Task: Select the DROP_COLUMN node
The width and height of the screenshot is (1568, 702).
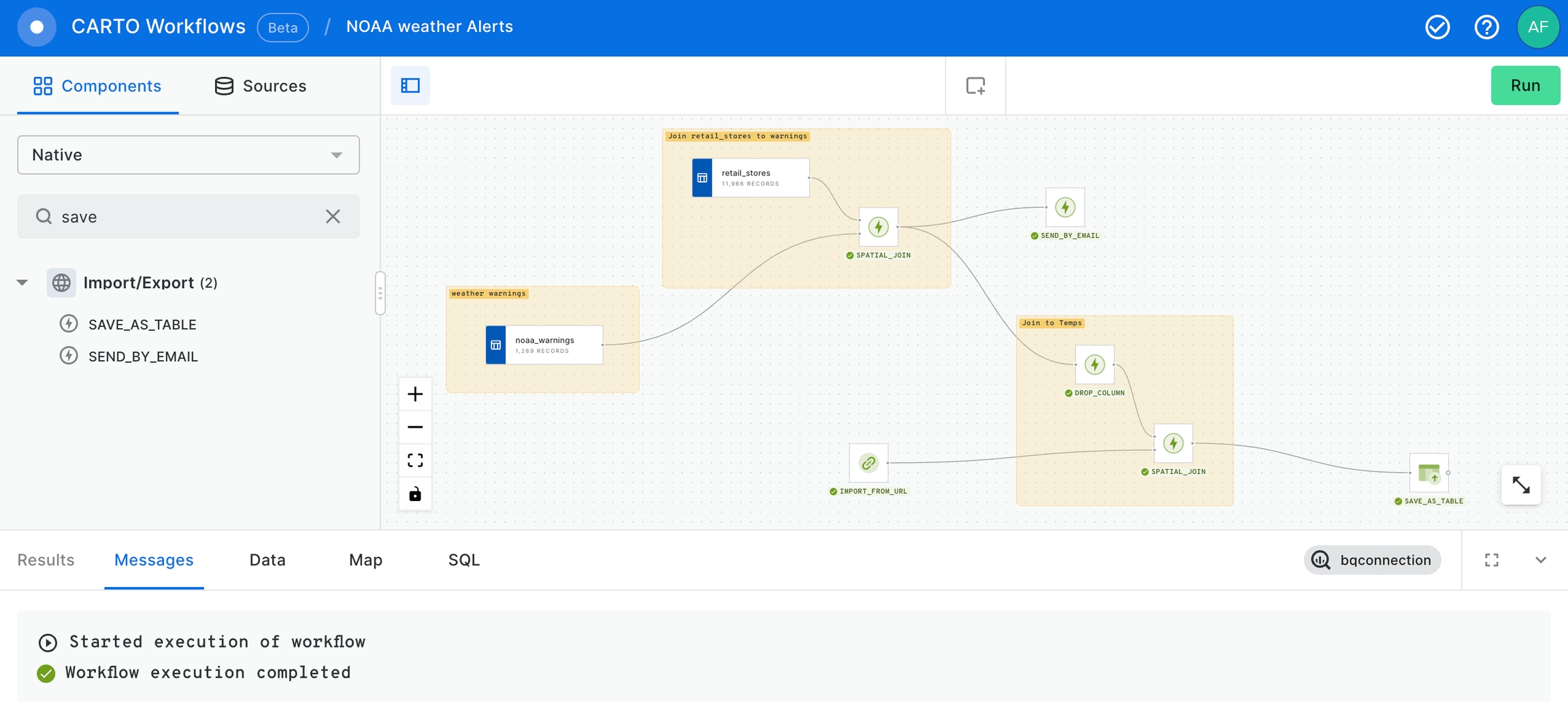Action: [1094, 364]
